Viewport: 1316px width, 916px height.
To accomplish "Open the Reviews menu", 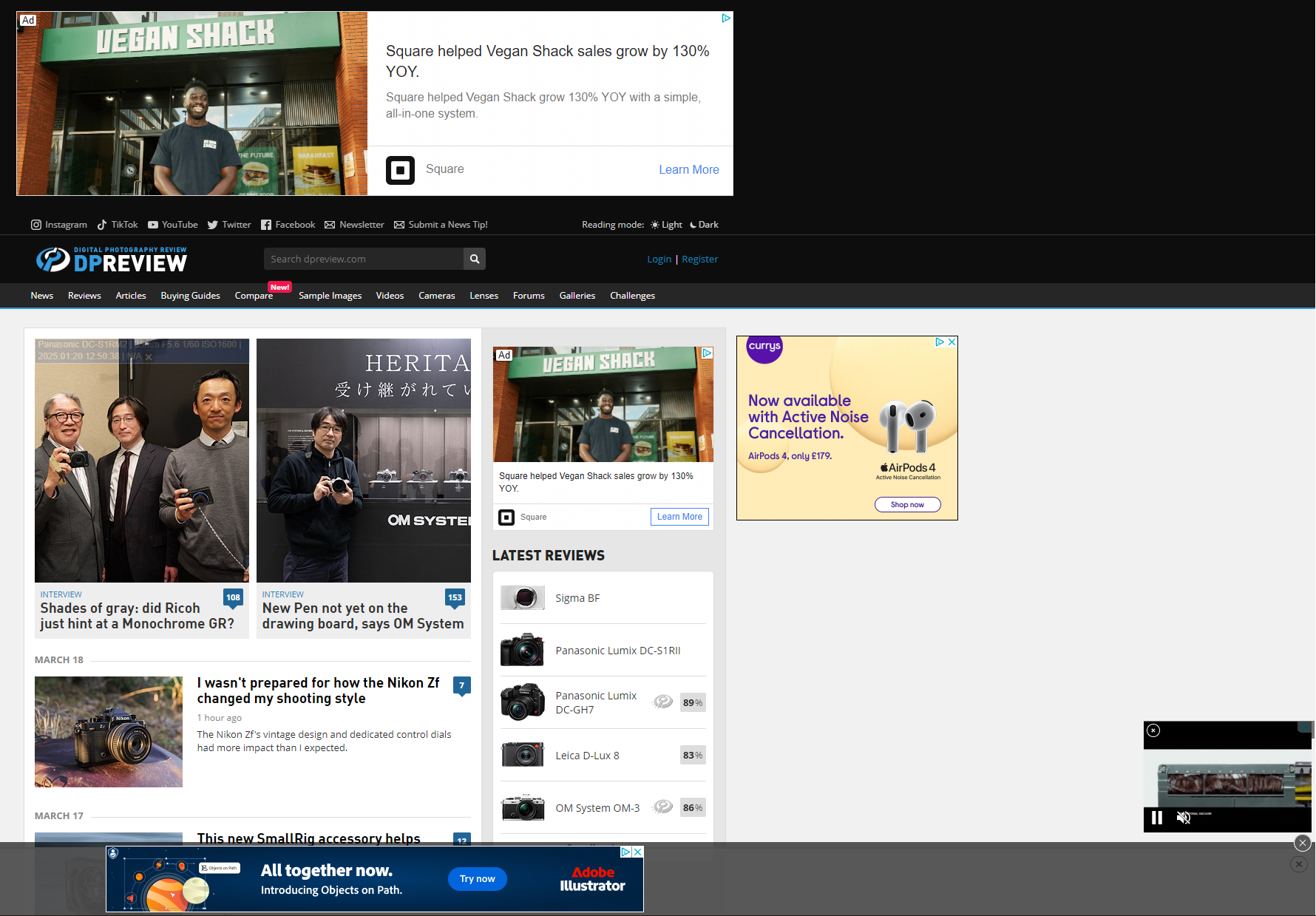I will pyautogui.click(x=84, y=296).
